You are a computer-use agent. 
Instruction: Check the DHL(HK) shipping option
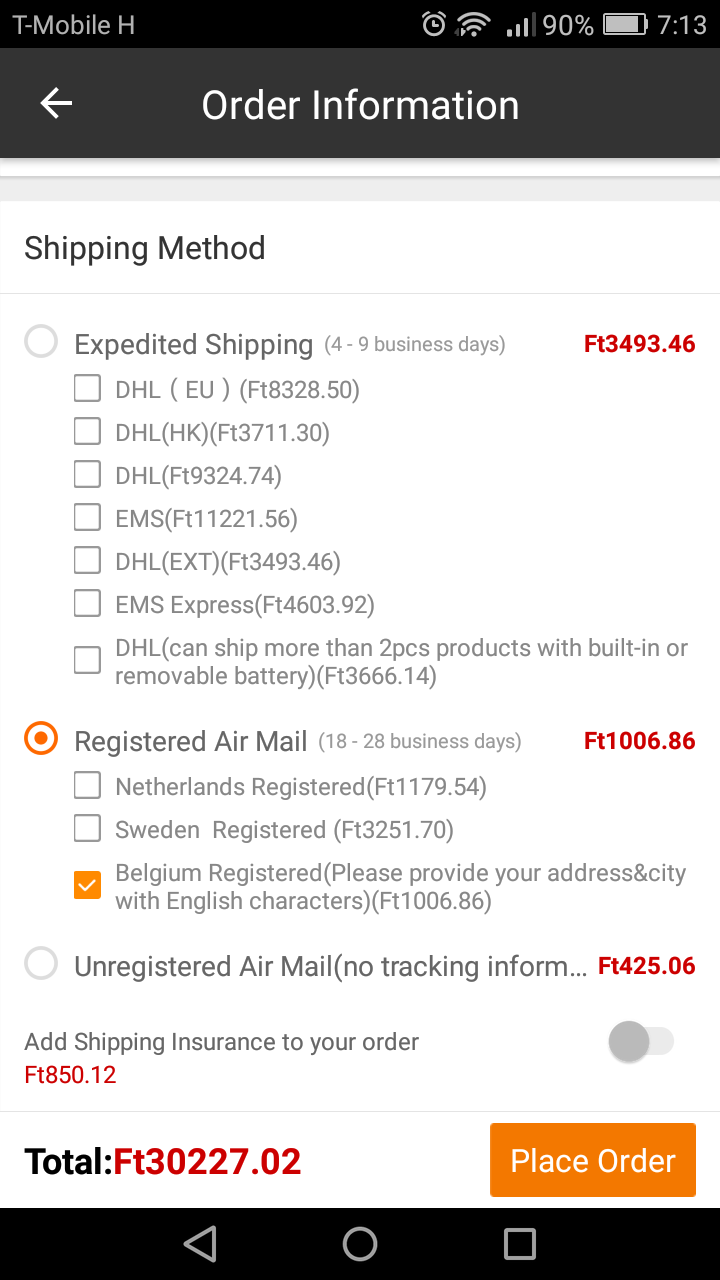coord(88,431)
